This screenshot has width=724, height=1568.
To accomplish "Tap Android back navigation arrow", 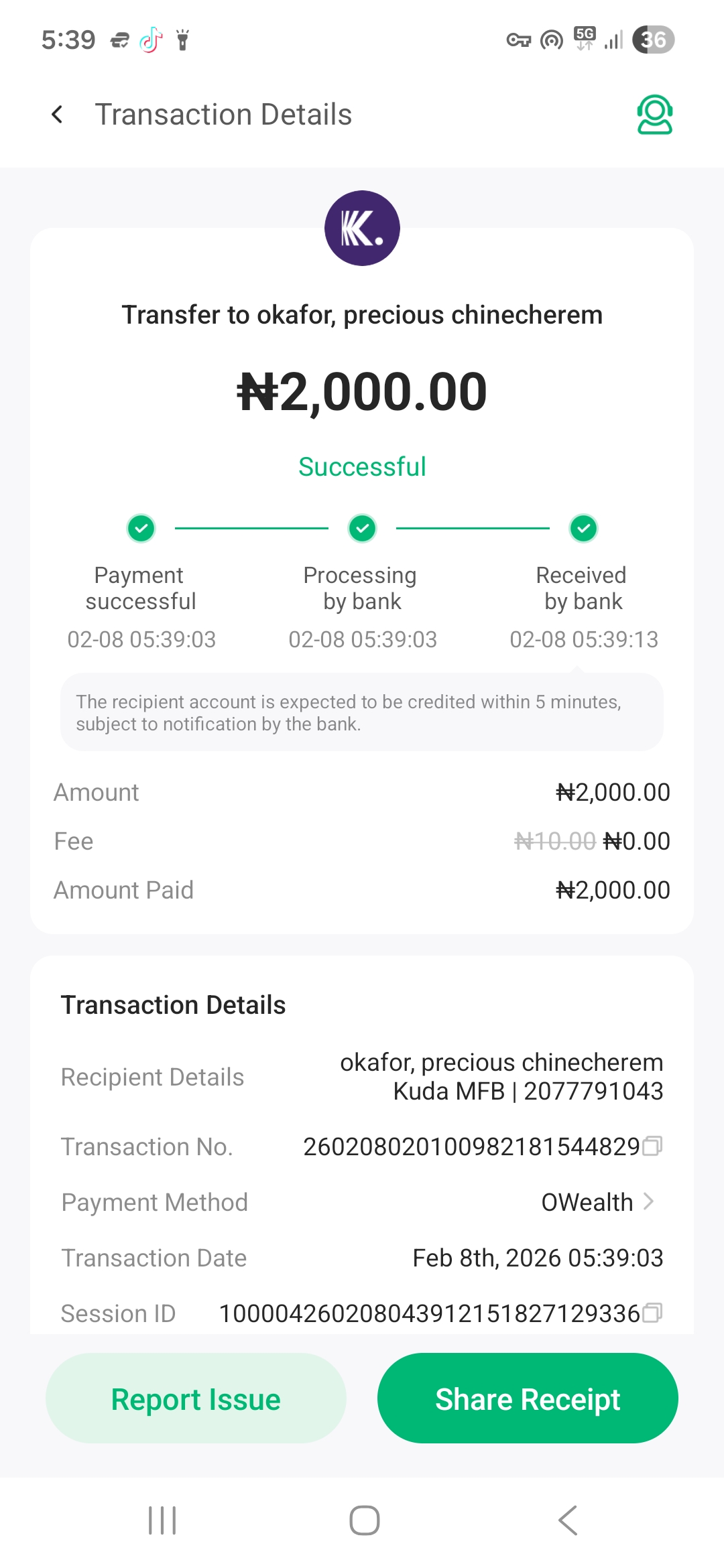I will [568, 1520].
